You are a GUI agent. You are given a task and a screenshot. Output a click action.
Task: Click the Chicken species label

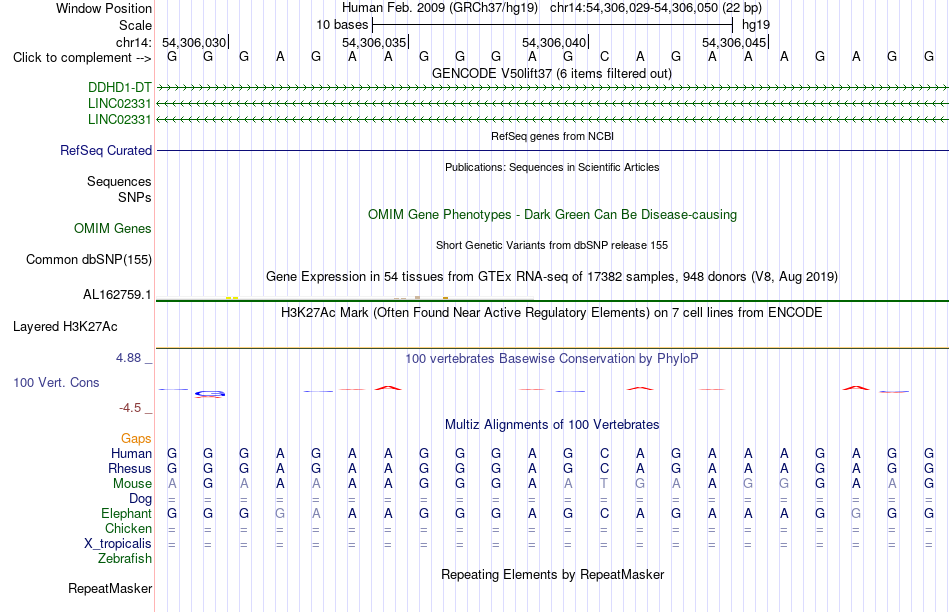point(128,528)
